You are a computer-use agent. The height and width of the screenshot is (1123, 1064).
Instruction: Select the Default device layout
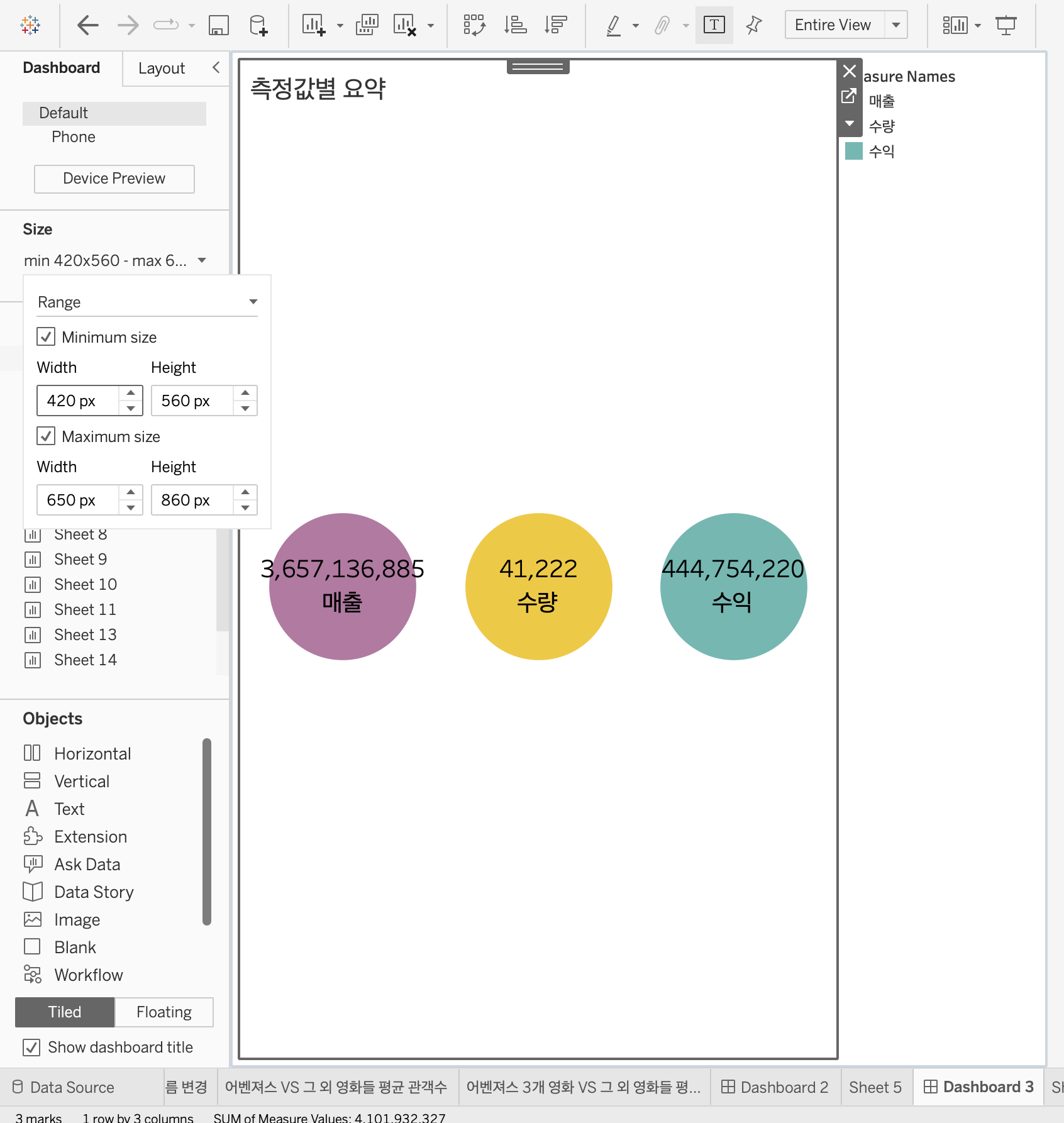[114, 113]
